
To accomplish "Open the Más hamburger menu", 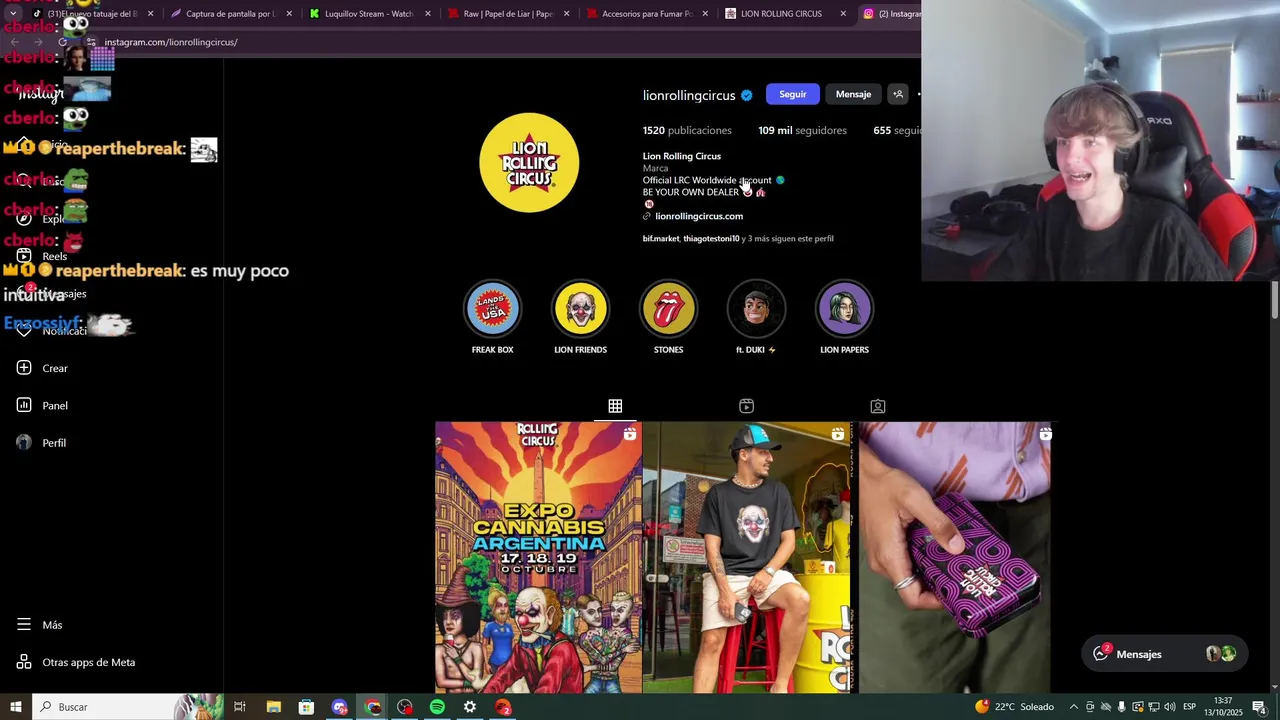I will [x=40, y=624].
